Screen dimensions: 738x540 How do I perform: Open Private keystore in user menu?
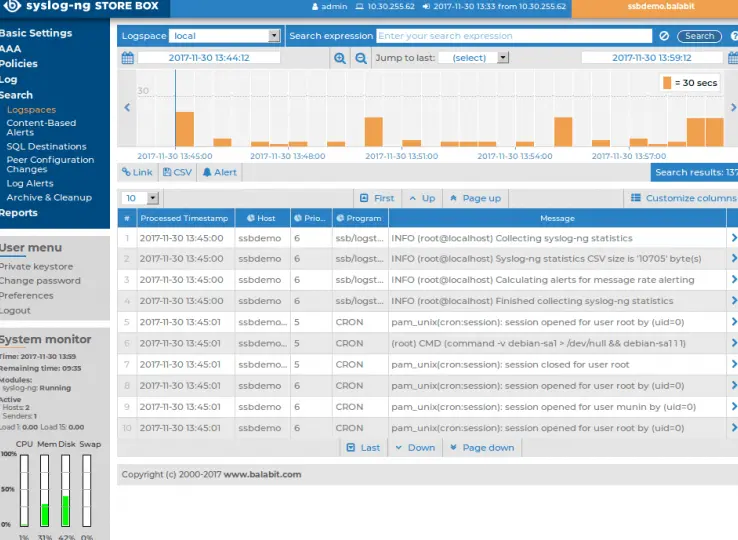point(36,266)
